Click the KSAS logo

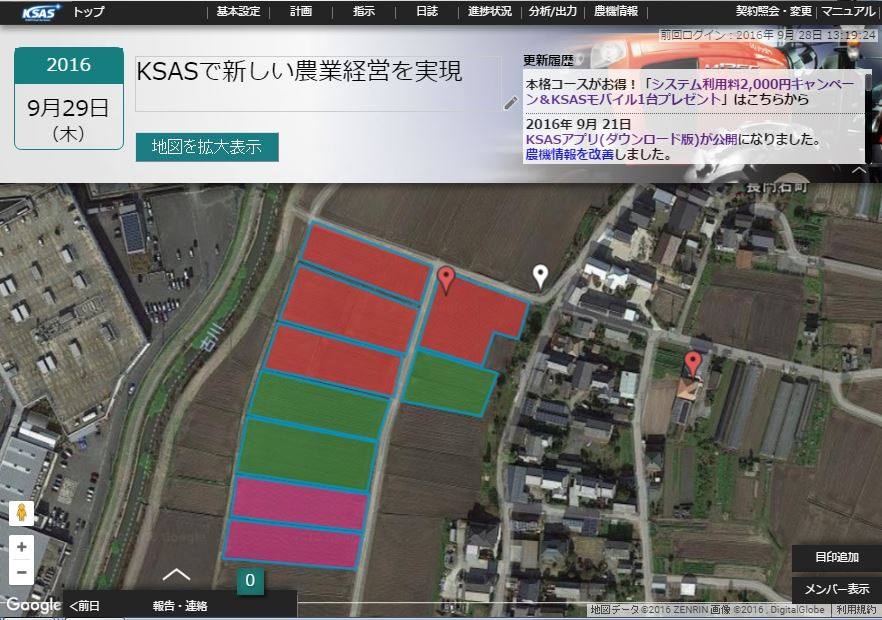[x=40, y=12]
